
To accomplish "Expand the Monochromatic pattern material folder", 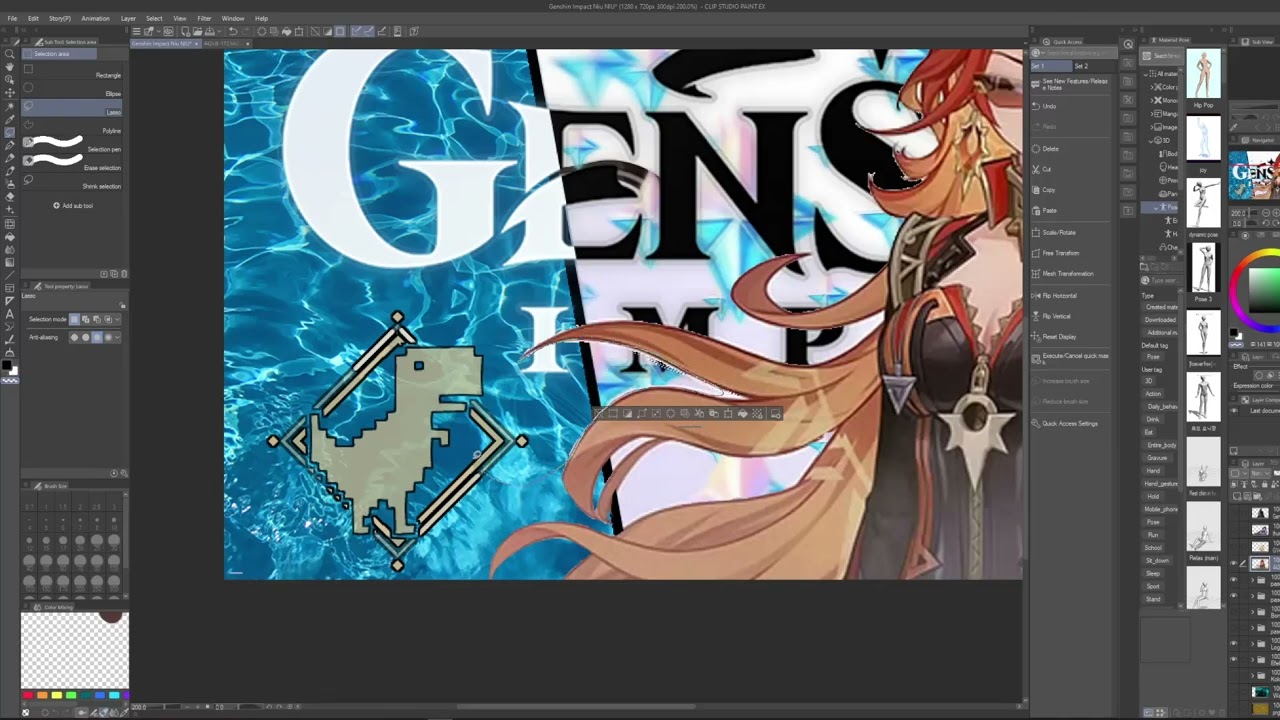I will tap(1152, 100).
